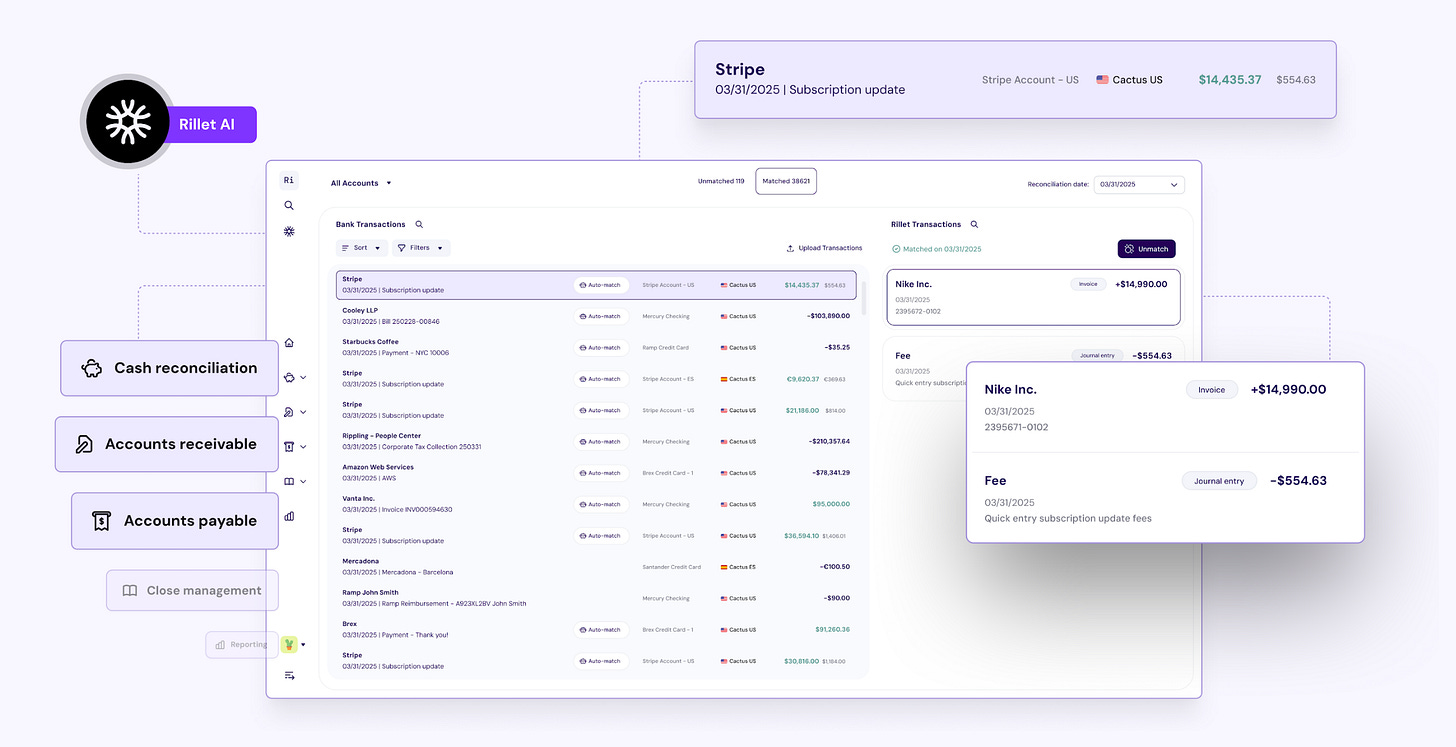
Task: Search within Bank Transactions
Action: click(x=419, y=225)
